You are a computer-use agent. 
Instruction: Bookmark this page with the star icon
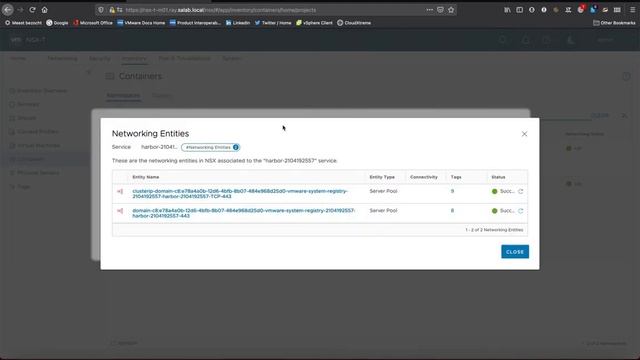pyautogui.click(x=451, y=10)
